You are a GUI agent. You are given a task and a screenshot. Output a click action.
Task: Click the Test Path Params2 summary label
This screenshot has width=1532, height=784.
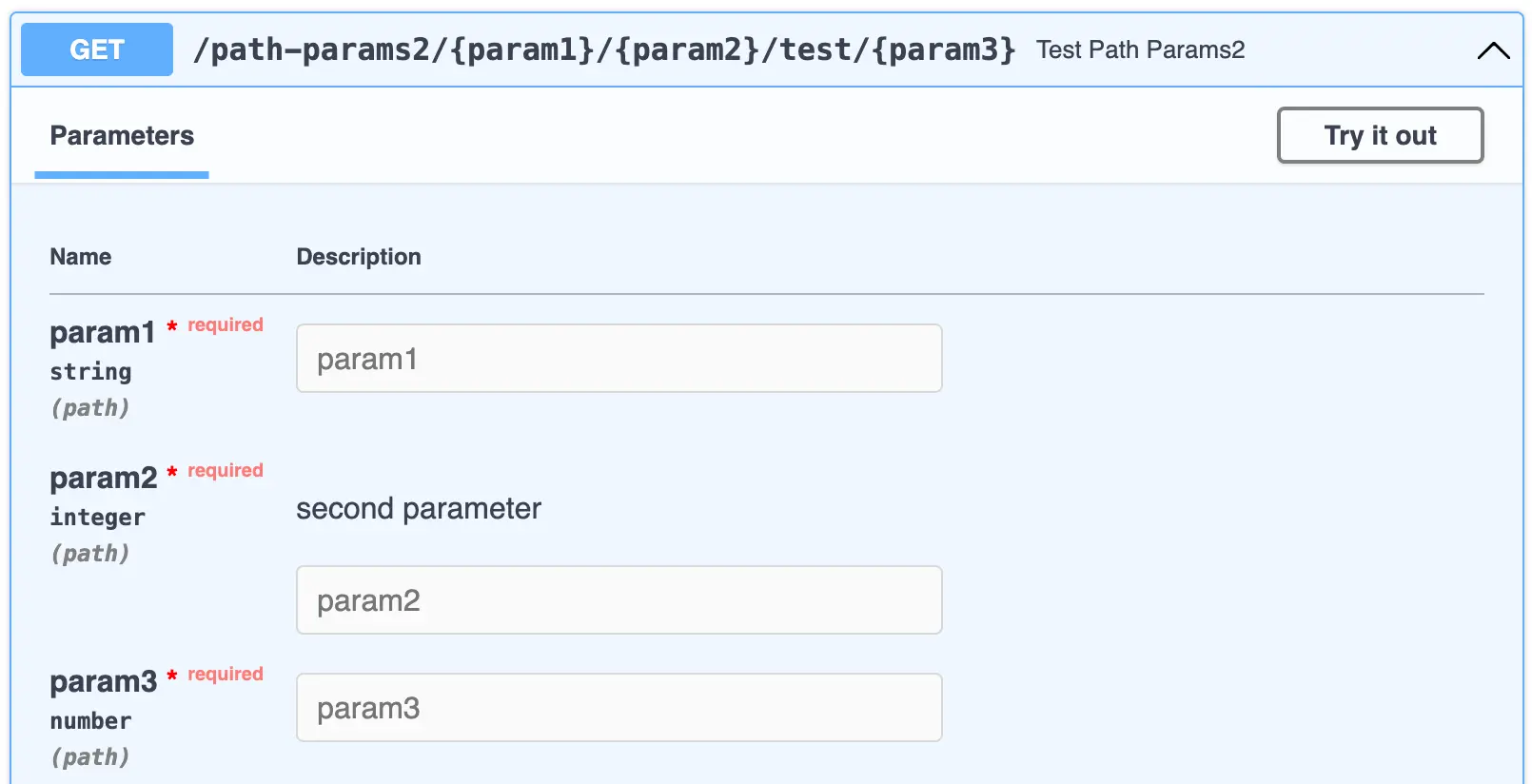point(1139,49)
